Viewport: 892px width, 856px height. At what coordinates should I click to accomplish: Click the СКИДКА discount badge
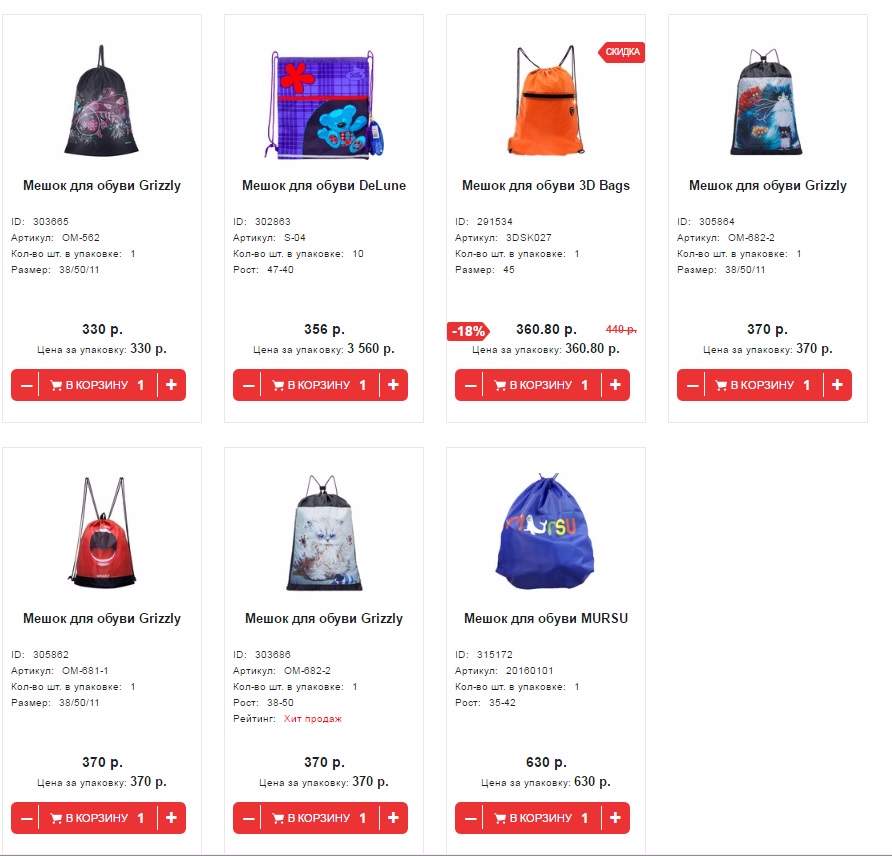point(621,52)
